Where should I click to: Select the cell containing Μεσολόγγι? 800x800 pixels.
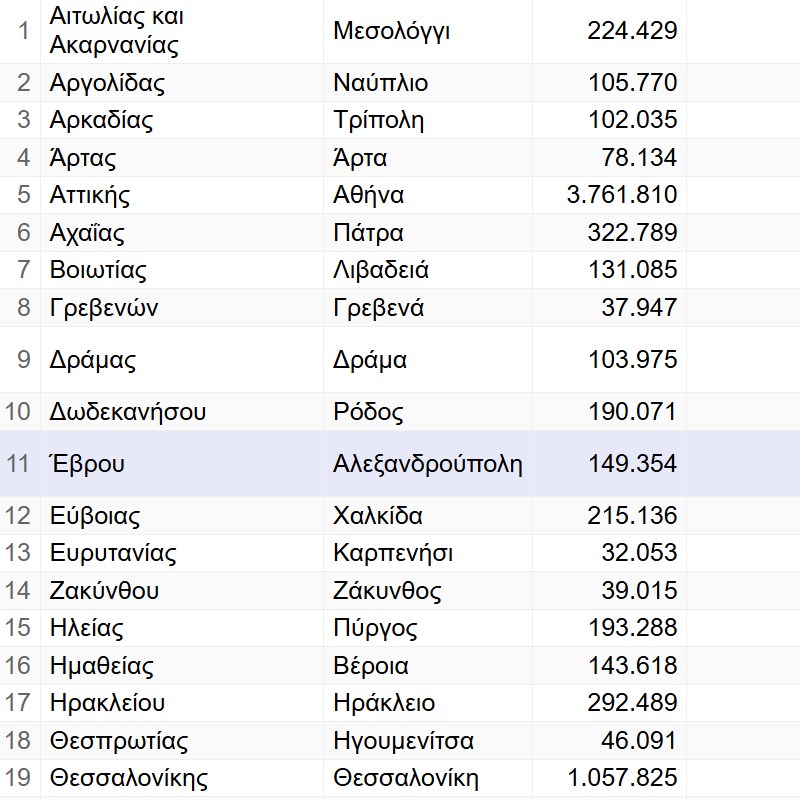(428, 31)
